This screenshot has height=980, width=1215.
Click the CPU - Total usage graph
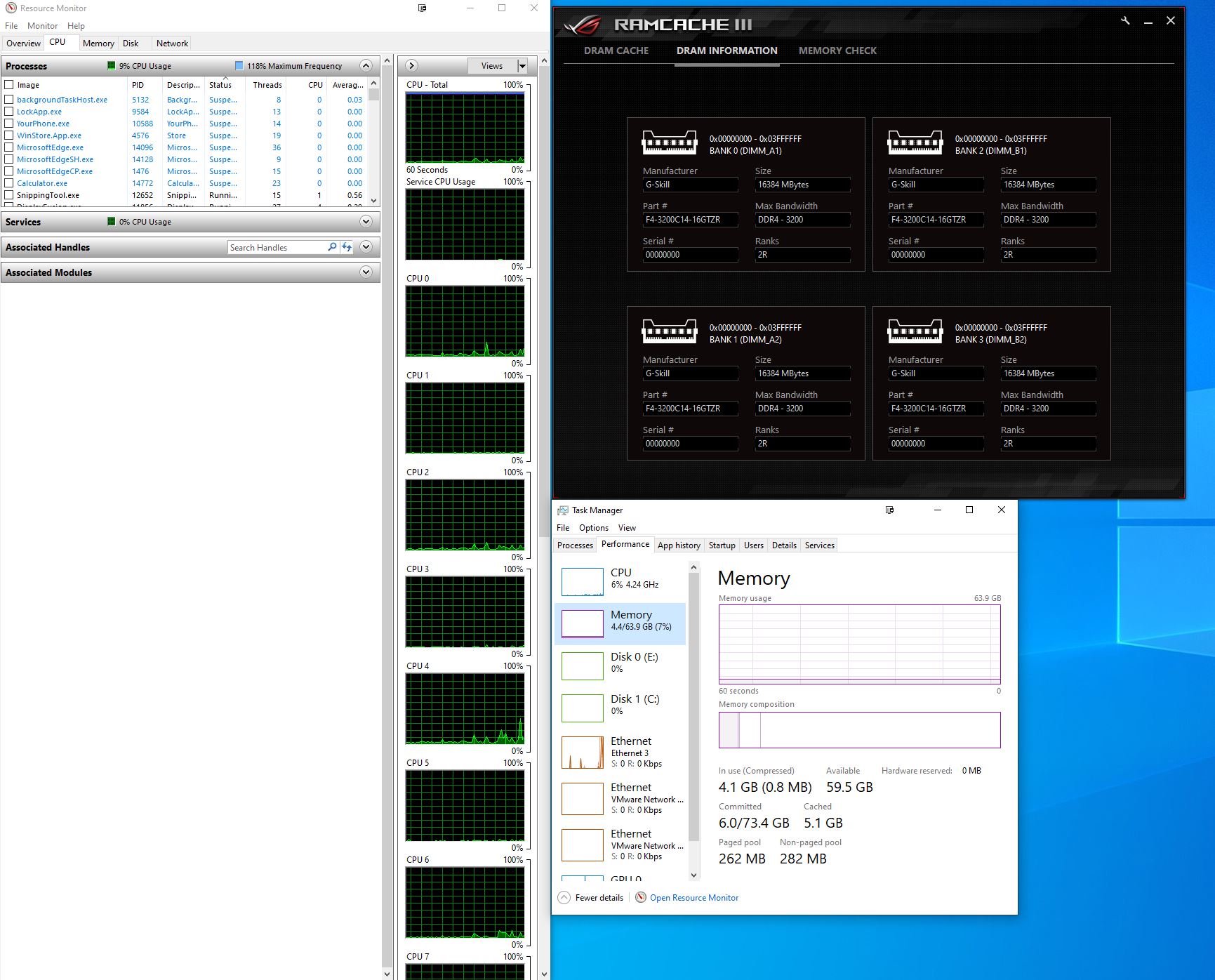coord(465,128)
